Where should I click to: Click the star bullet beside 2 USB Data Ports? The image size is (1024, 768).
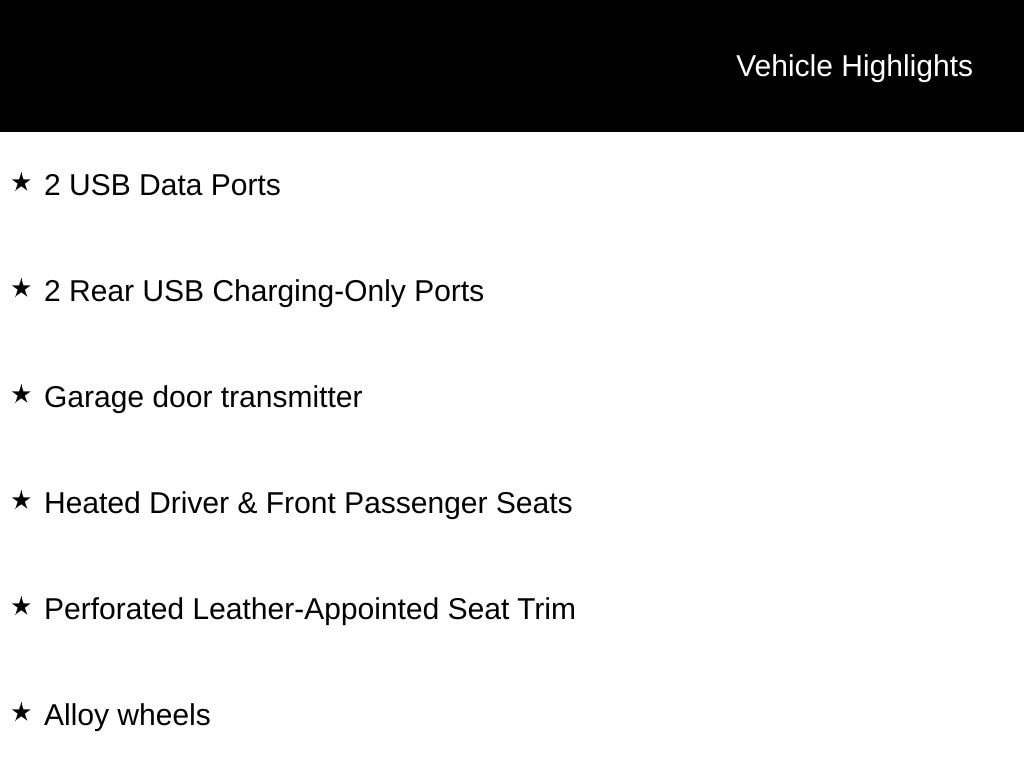(21, 182)
